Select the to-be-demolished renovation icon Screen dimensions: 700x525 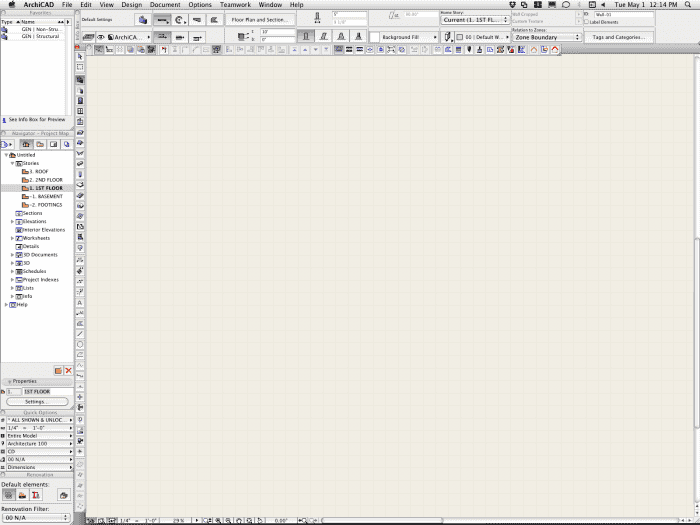36,495
